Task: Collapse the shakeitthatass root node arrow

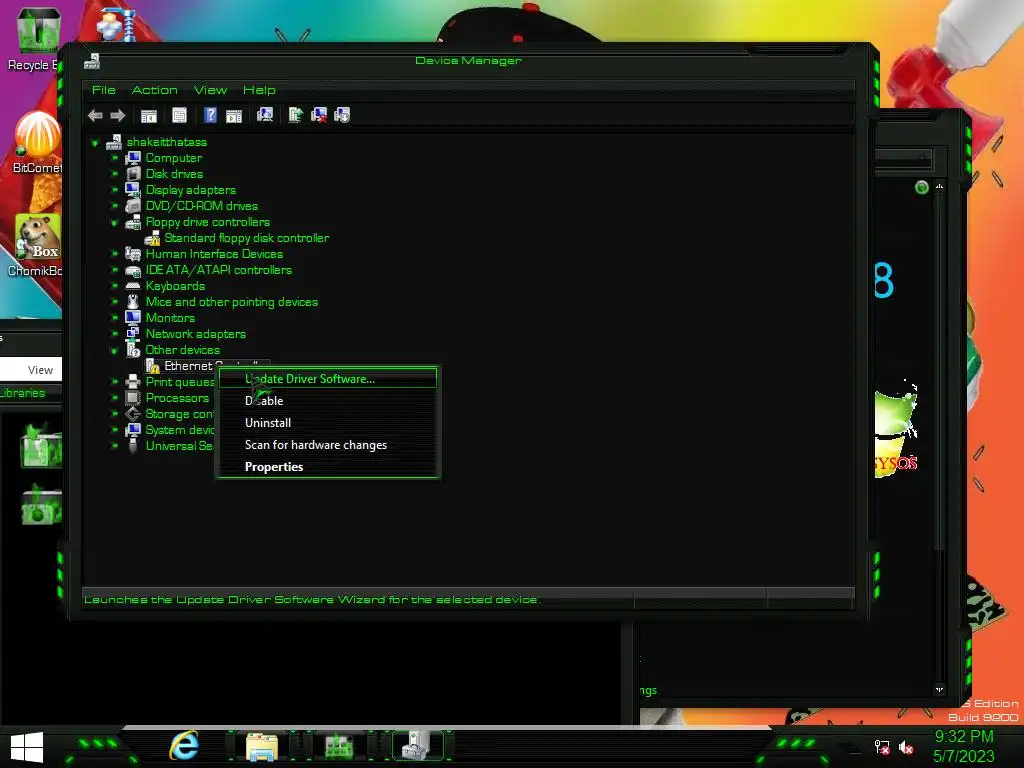Action: (95, 142)
